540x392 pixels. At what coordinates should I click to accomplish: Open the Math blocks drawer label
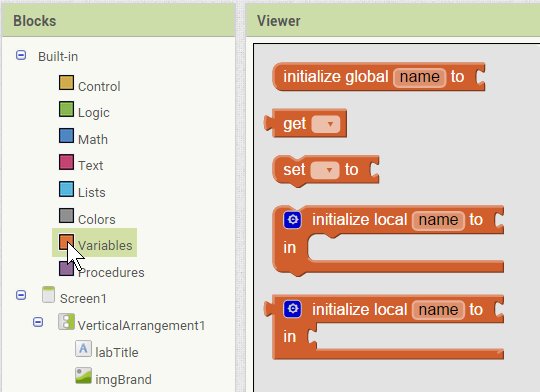tap(93, 140)
